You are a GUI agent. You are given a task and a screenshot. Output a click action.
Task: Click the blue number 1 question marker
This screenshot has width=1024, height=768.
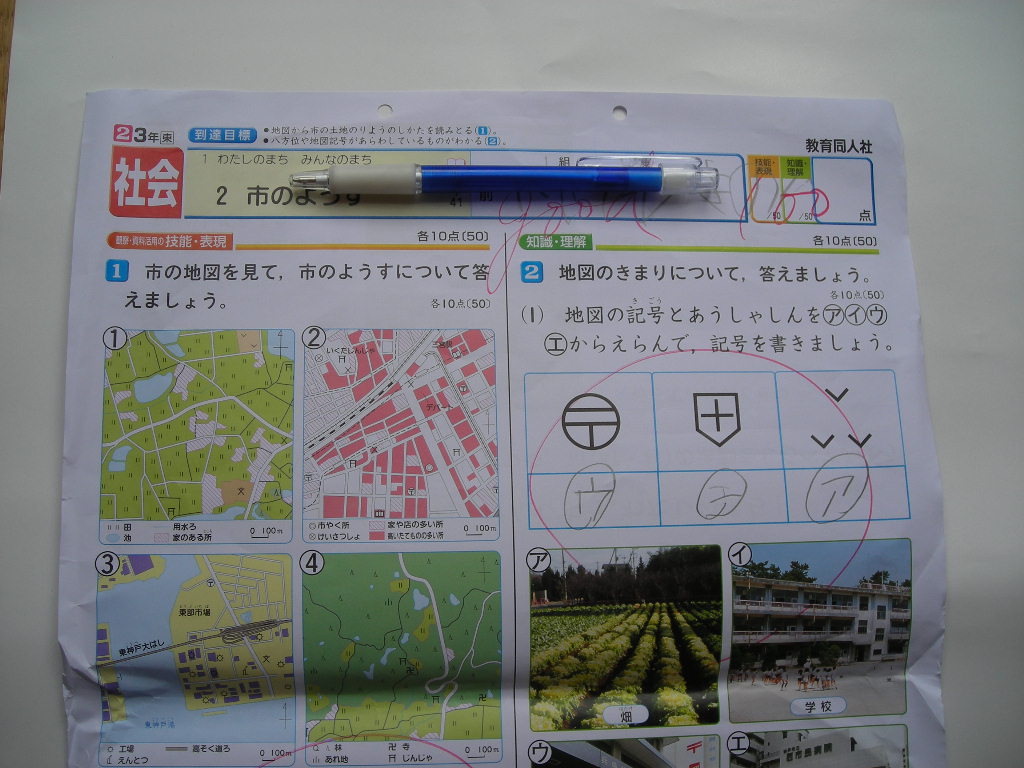pyautogui.click(x=118, y=272)
